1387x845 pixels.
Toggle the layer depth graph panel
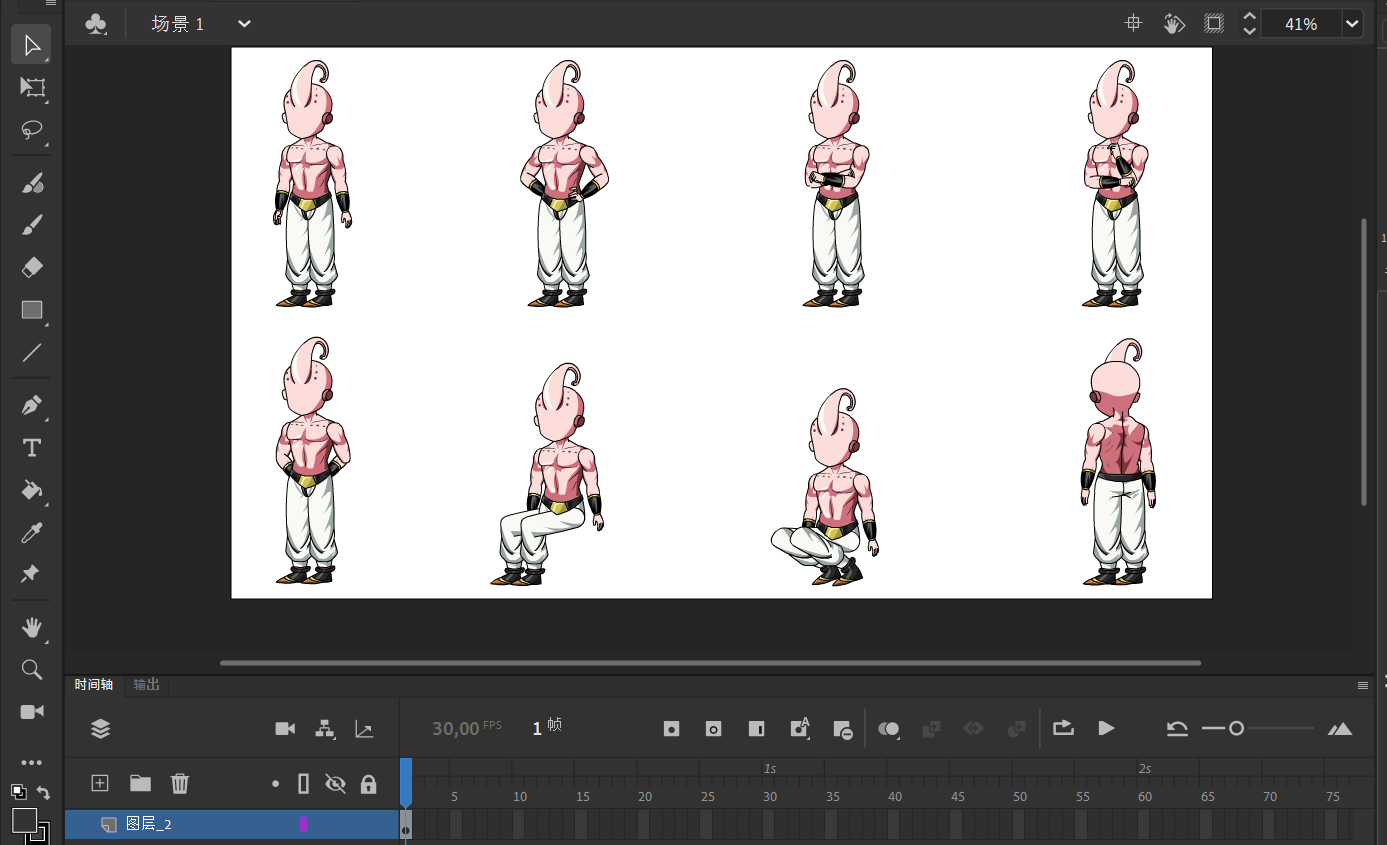pos(364,729)
